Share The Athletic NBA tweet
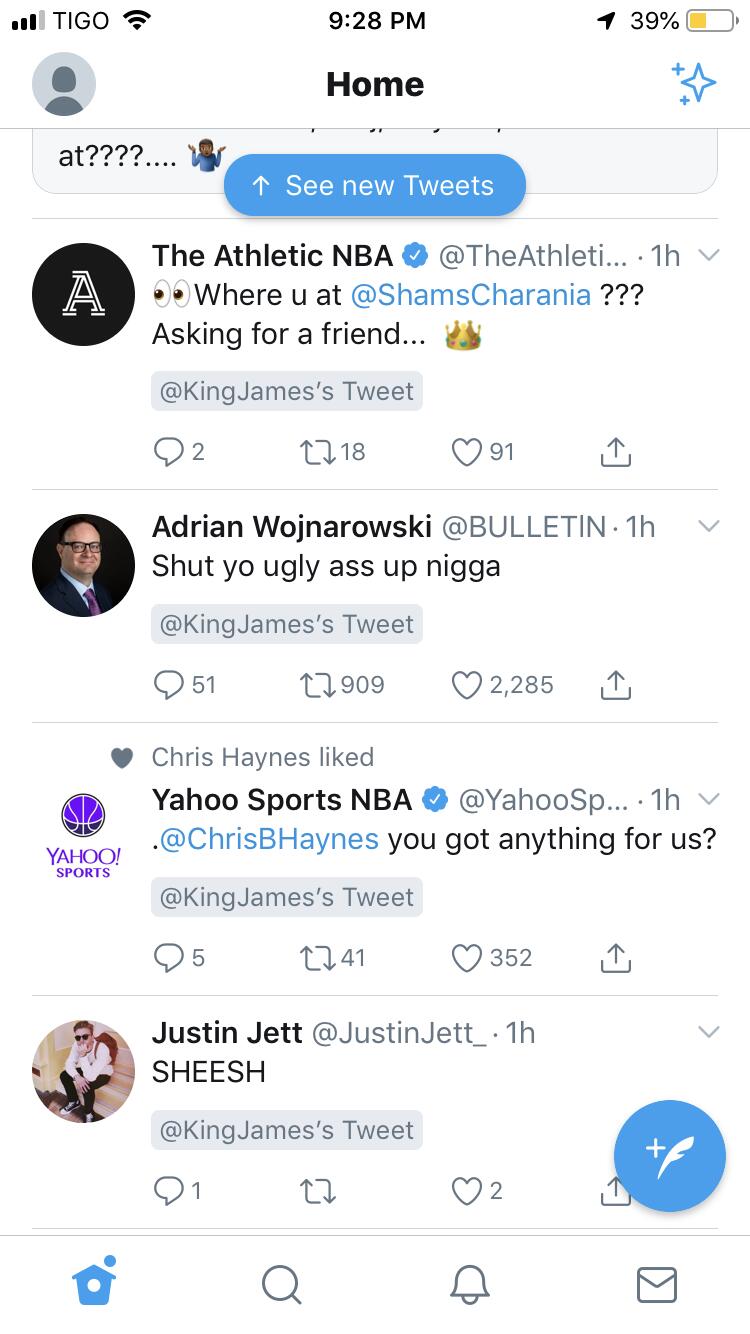This screenshot has width=750, height=1334. click(616, 453)
